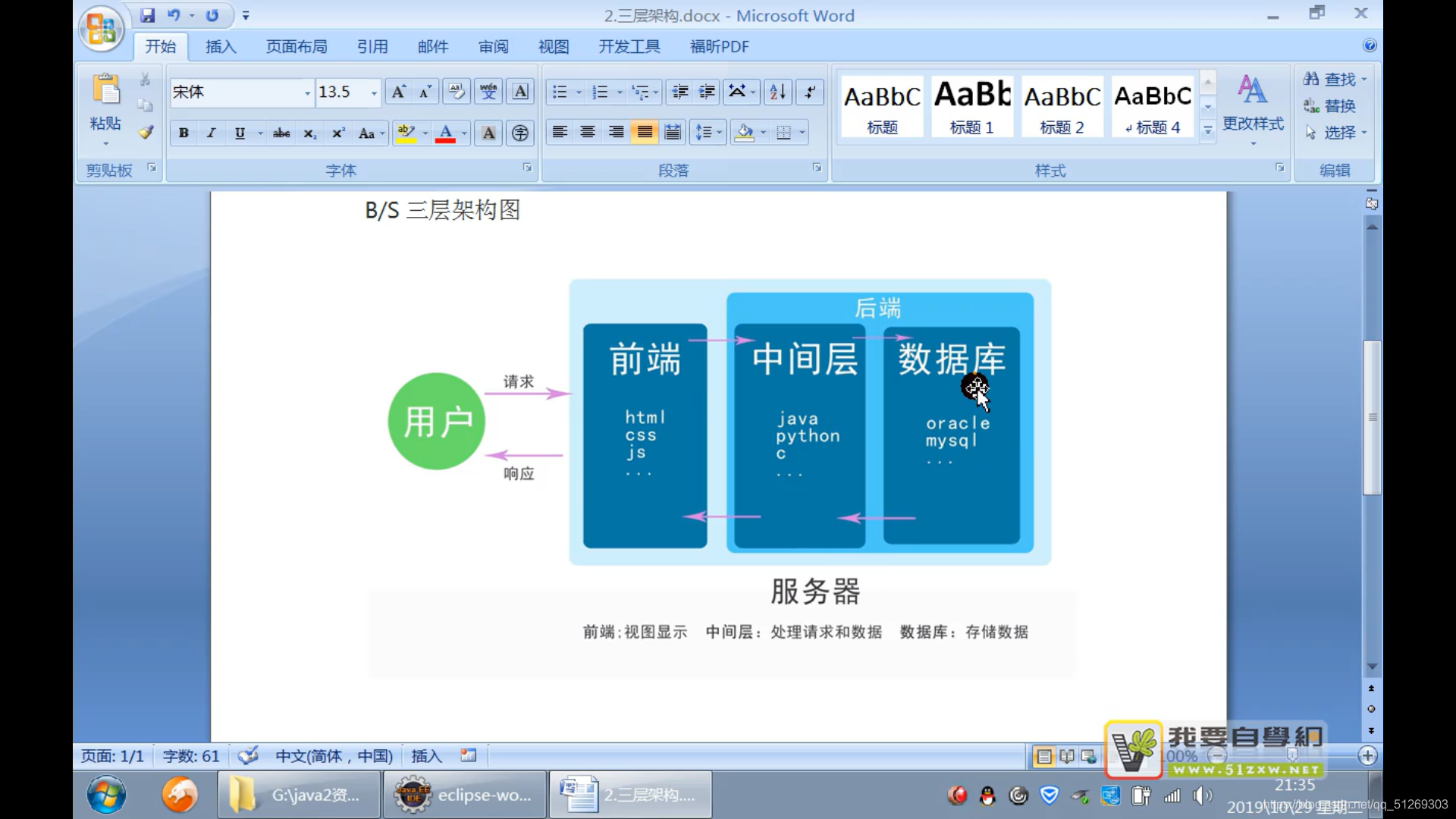This screenshot has width=1456, height=819.
Task: Center align the paragraph text
Action: pyautogui.click(x=588, y=133)
